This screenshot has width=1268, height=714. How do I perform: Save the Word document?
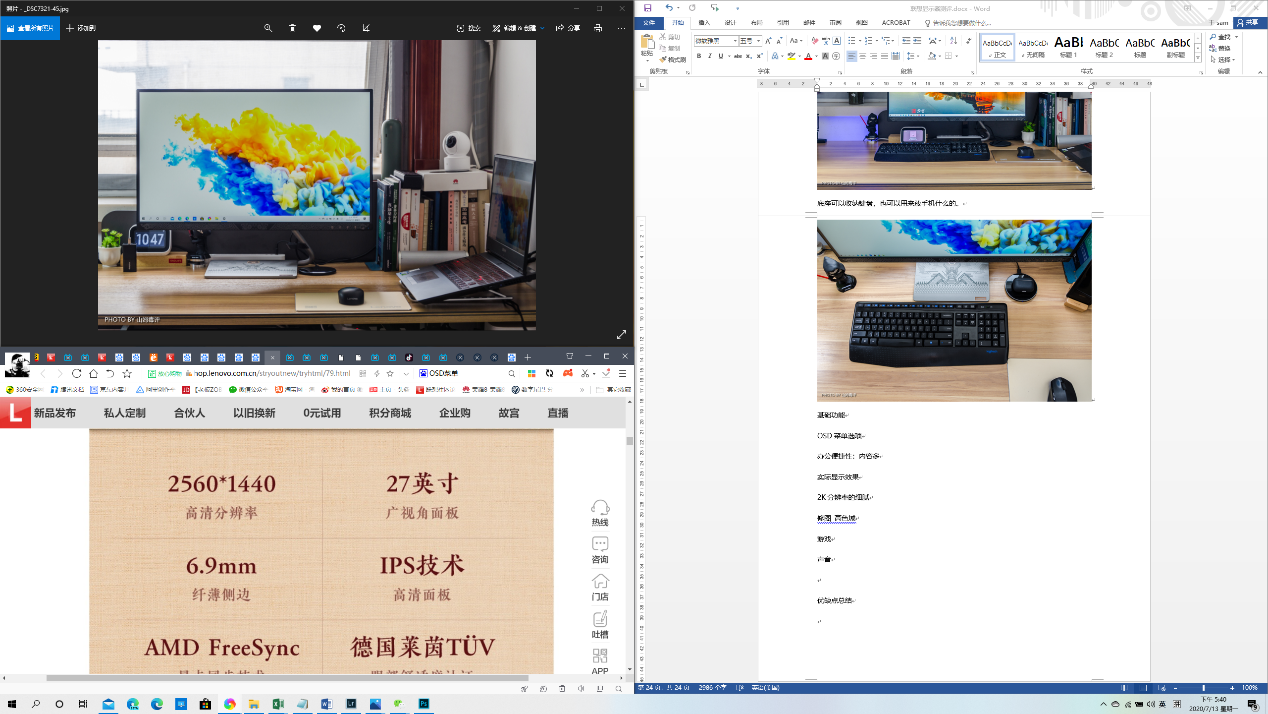(x=647, y=7)
